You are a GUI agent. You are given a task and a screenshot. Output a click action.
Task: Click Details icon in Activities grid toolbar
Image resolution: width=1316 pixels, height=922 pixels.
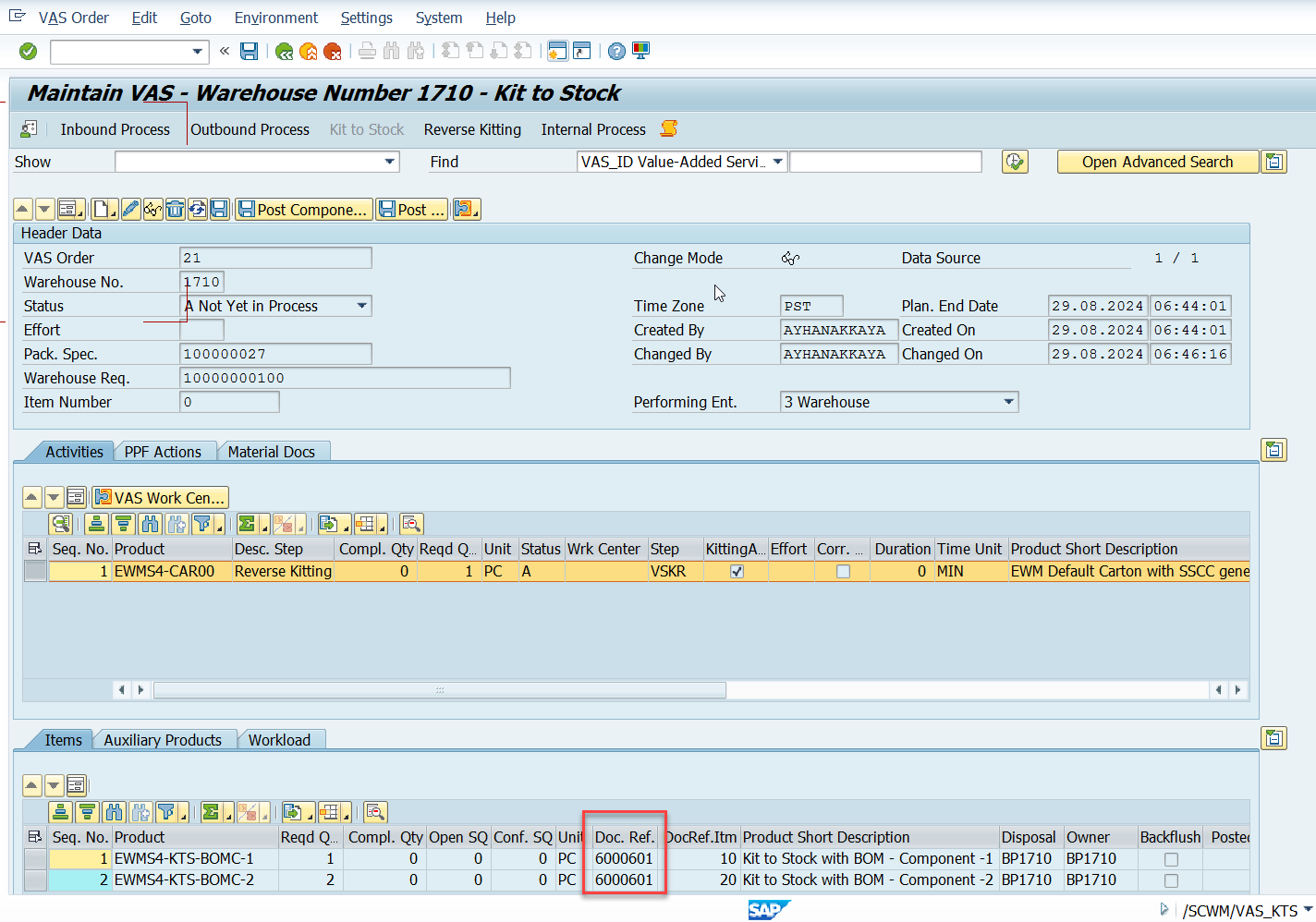point(61,524)
